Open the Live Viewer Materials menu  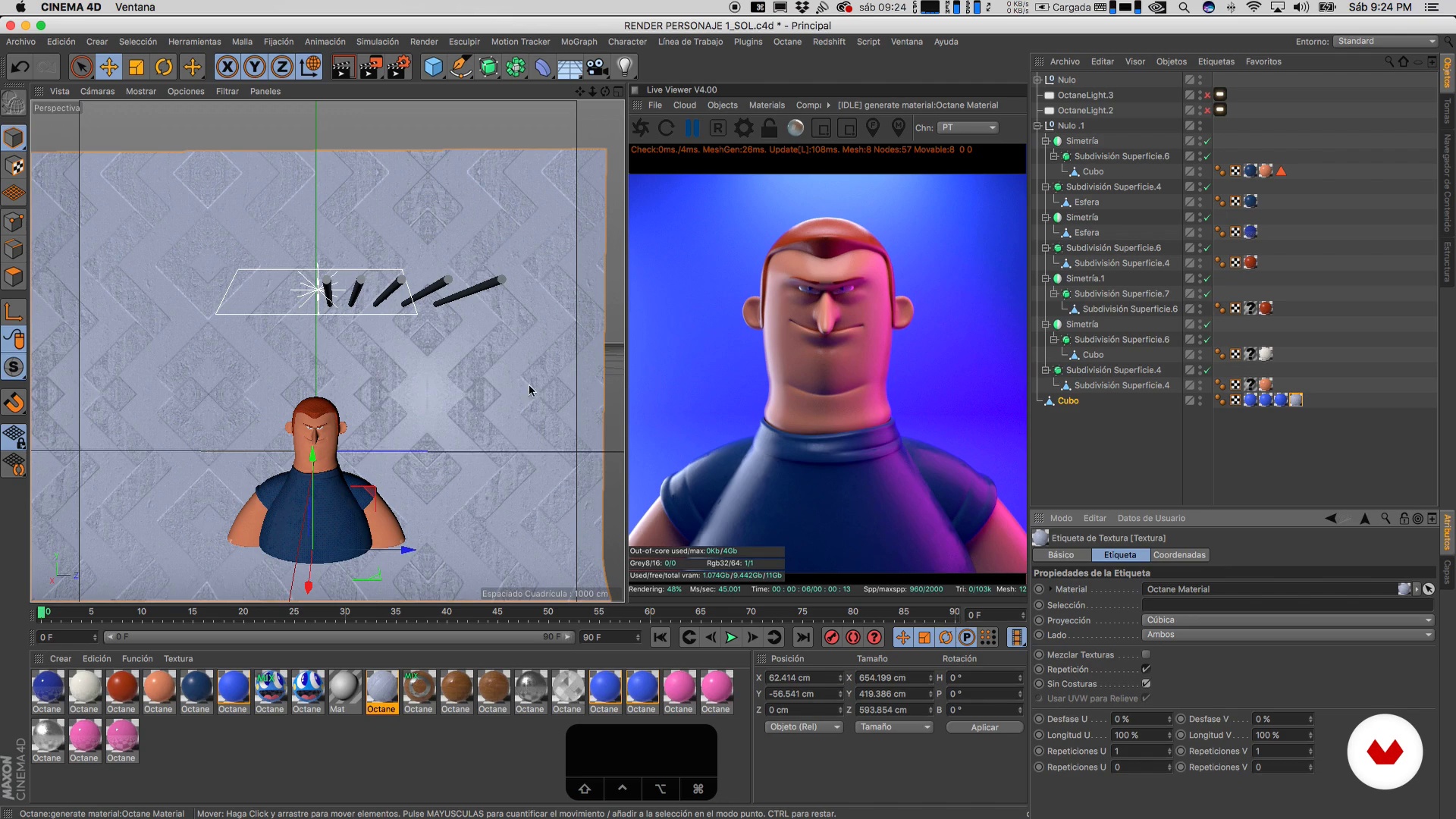pyautogui.click(x=767, y=105)
